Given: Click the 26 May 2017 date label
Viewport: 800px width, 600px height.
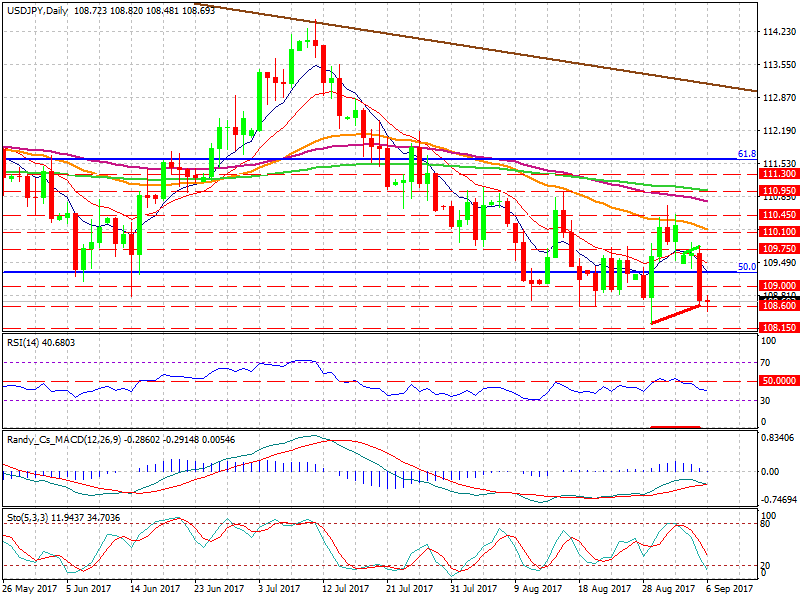Looking at the screenshot, I should (30, 589).
